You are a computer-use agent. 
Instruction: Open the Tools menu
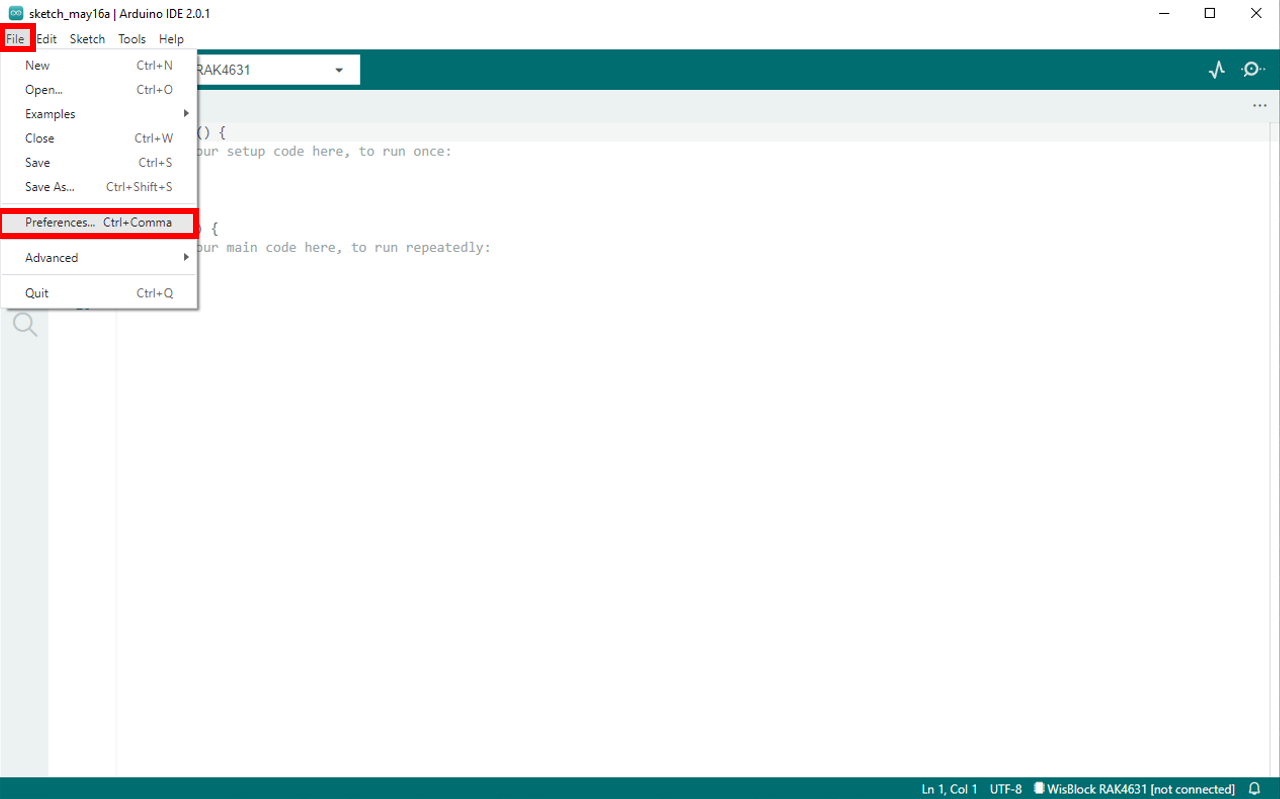[x=132, y=39]
